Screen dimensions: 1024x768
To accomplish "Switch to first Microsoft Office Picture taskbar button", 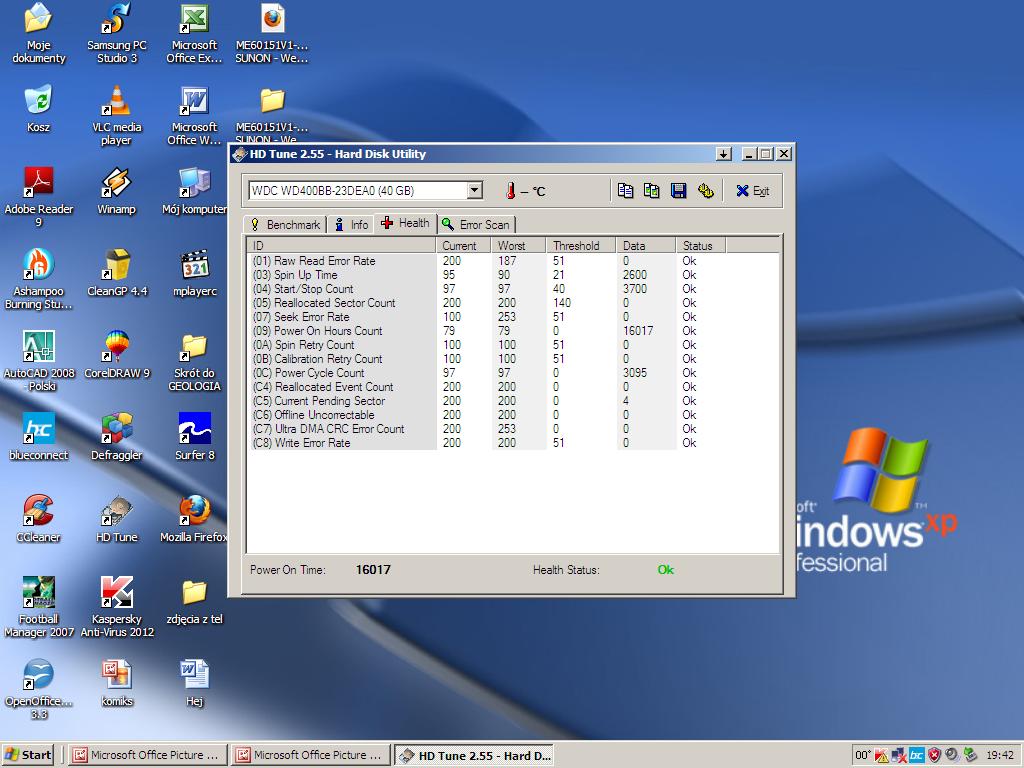I will [148, 755].
